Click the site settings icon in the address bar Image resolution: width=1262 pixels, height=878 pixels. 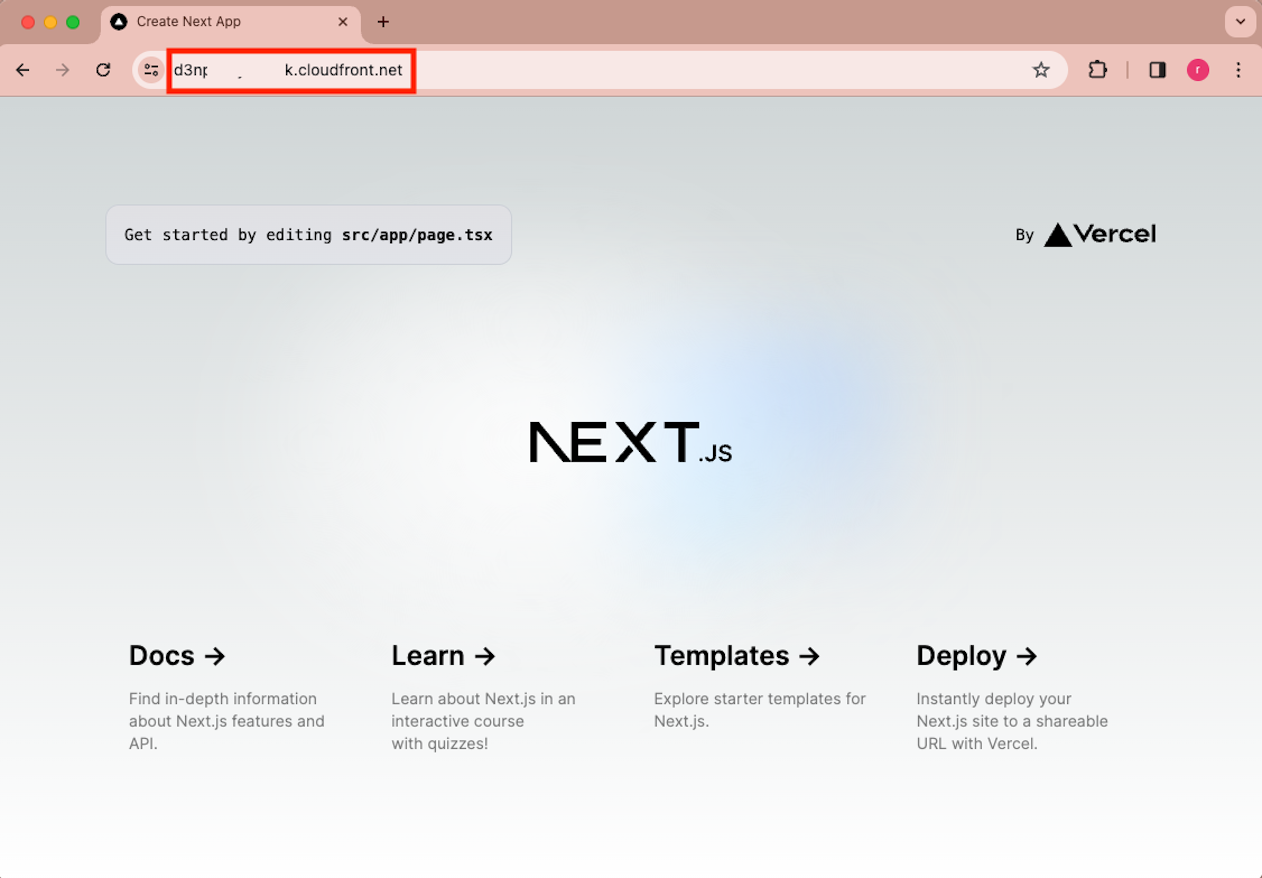pyautogui.click(x=150, y=70)
